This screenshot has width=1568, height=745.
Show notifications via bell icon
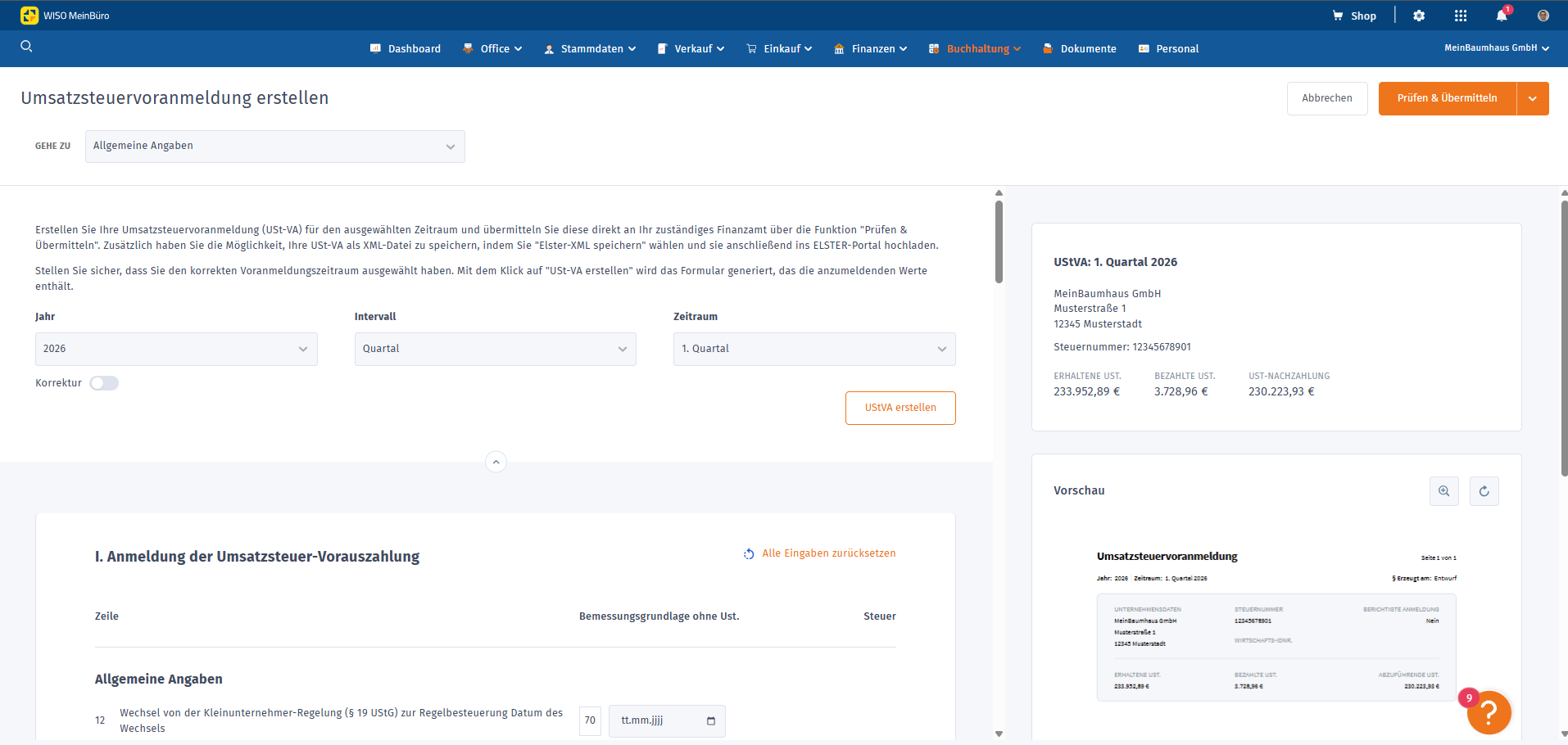pos(1501,16)
